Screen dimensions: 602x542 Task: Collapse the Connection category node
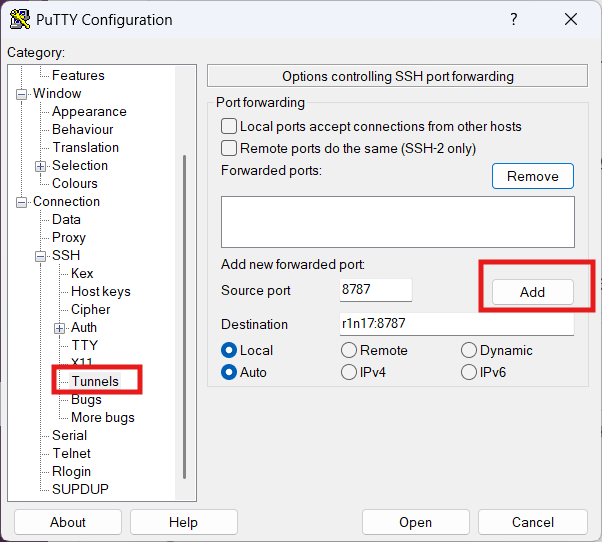tap(22, 202)
